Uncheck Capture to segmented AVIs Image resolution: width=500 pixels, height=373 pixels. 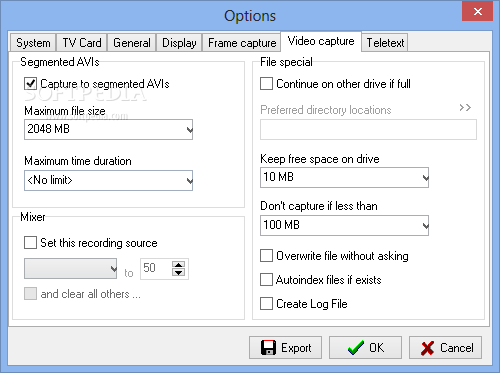point(30,84)
